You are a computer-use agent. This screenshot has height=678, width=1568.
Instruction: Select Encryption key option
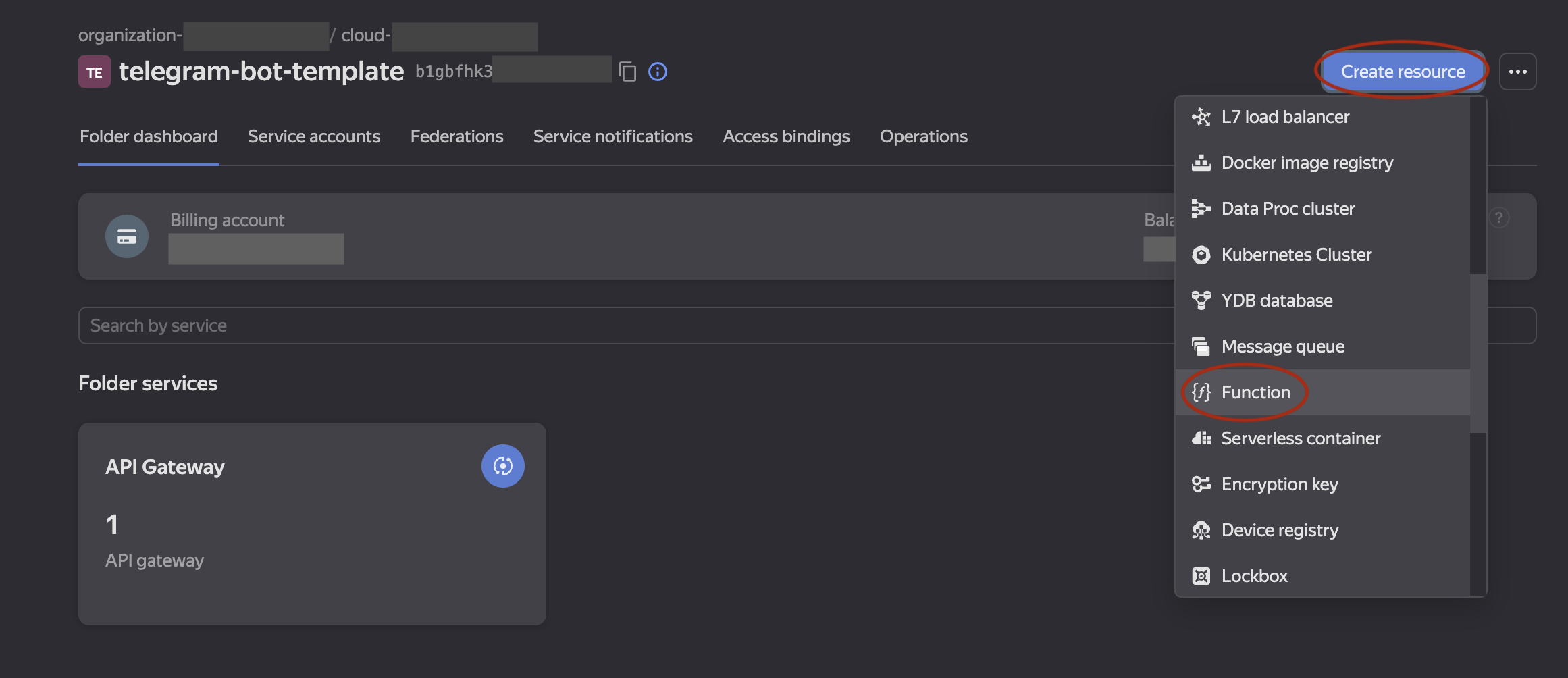coord(1323,484)
